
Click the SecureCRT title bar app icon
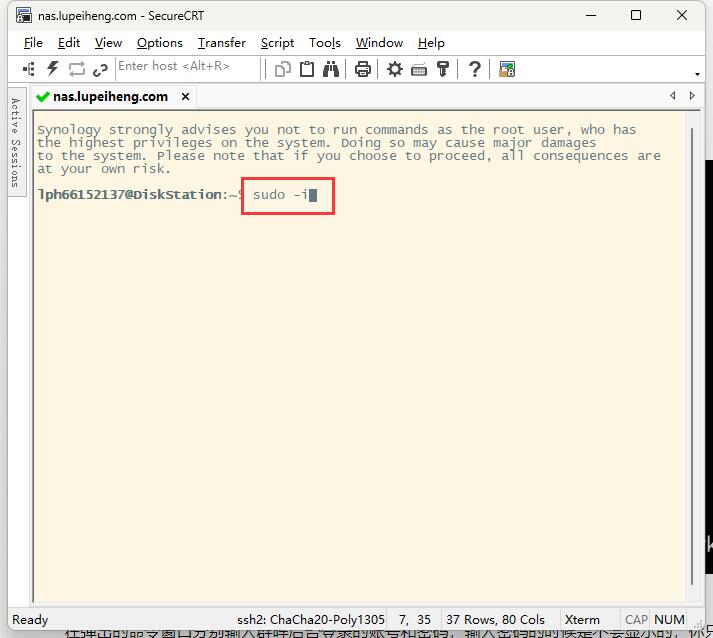[24, 15]
